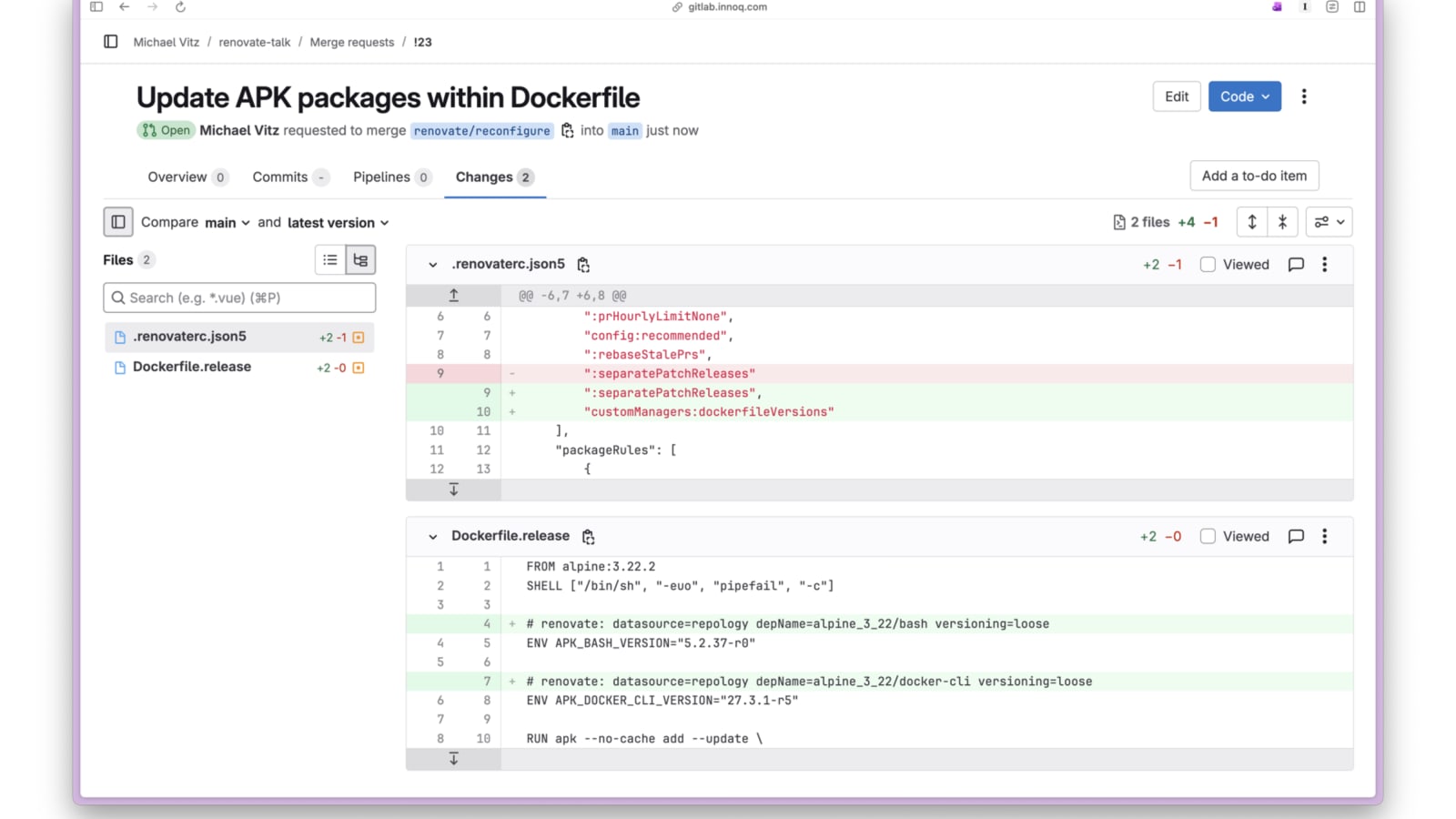Expand lines below in .renovaterc.json5 diff
The image size is (1456, 819).
coord(454,490)
